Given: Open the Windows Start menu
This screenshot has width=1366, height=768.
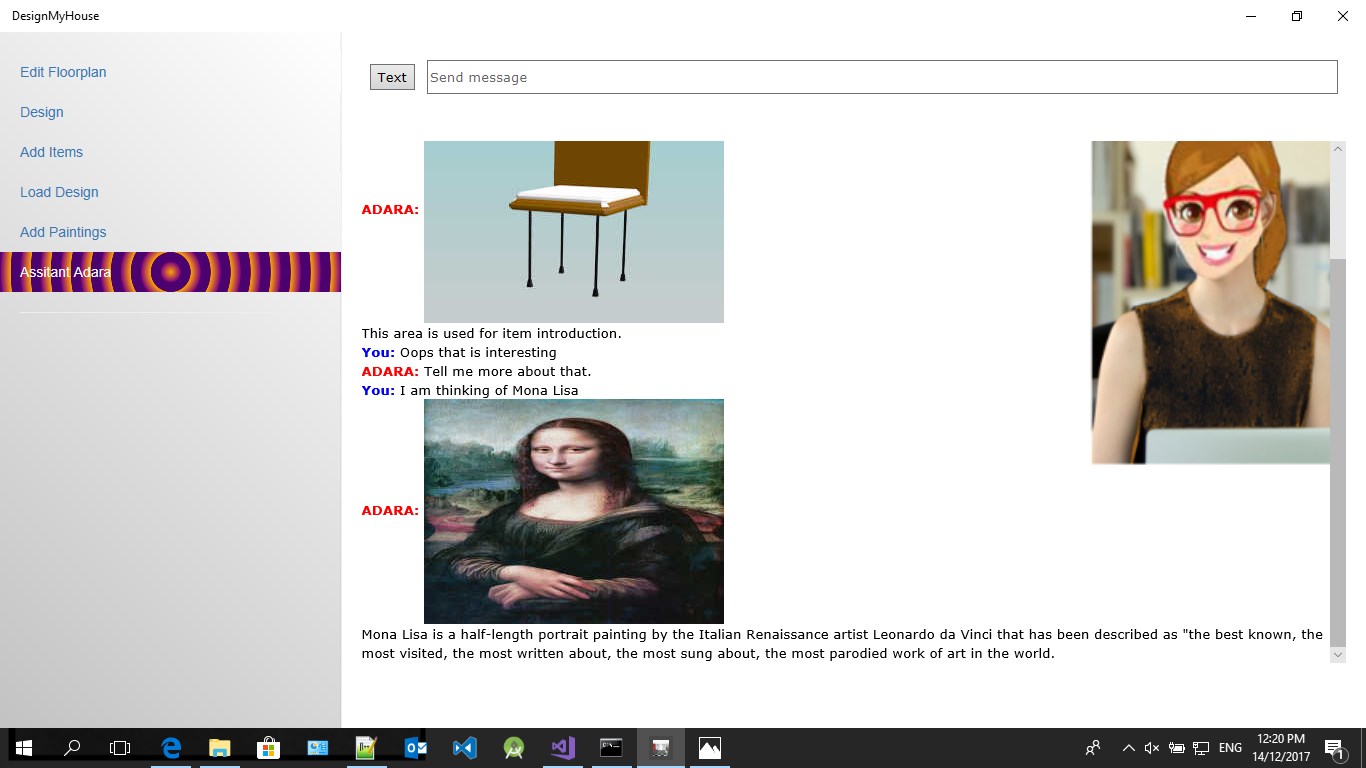Looking at the screenshot, I should (x=24, y=748).
